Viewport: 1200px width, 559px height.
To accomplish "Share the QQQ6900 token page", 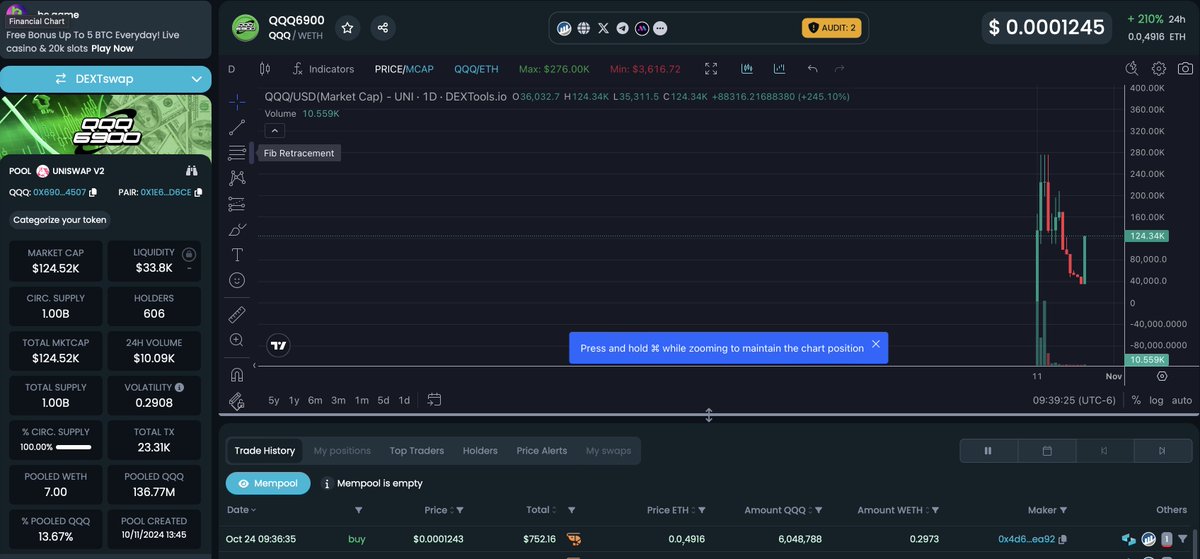I will tap(383, 28).
